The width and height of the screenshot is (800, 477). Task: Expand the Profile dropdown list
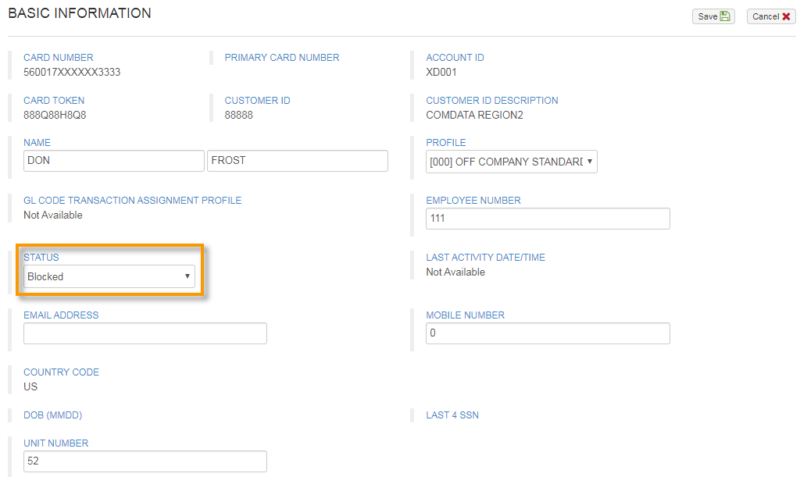[511, 162]
